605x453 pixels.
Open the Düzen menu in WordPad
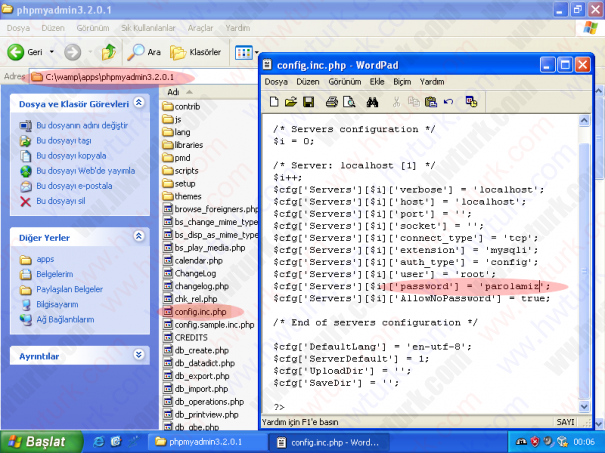coord(308,82)
